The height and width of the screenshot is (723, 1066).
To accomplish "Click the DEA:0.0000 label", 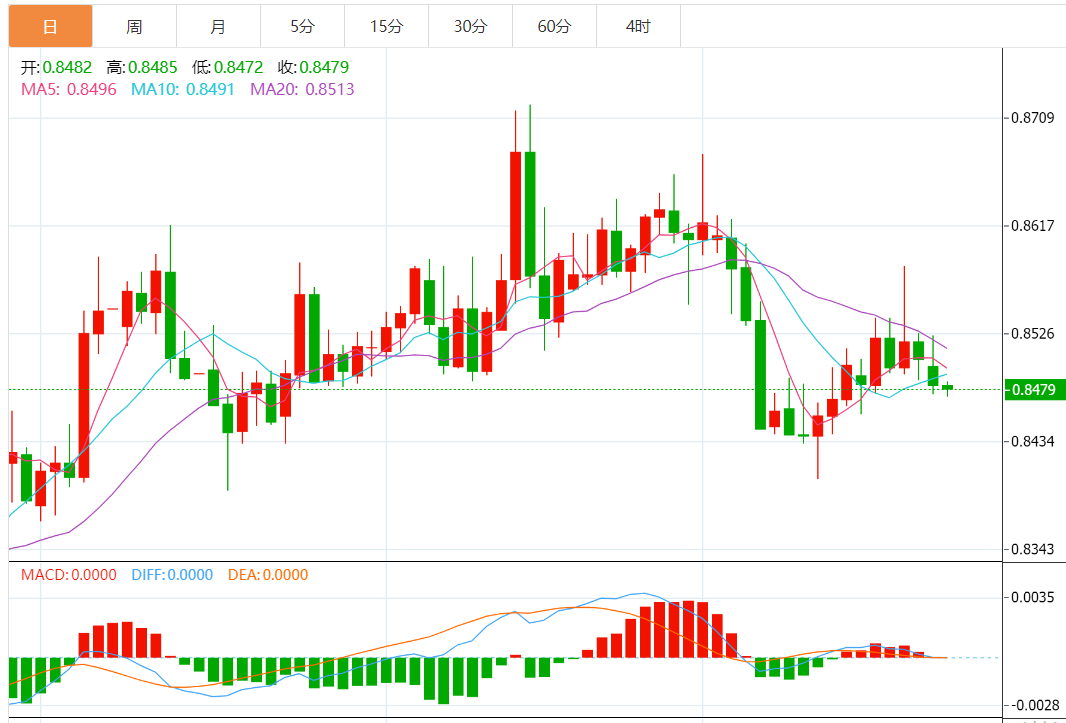I will click(268, 575).
